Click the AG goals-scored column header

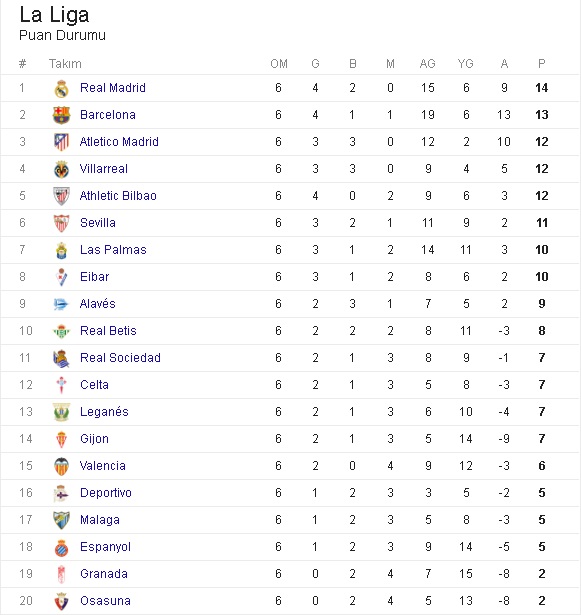pos(428,64)
